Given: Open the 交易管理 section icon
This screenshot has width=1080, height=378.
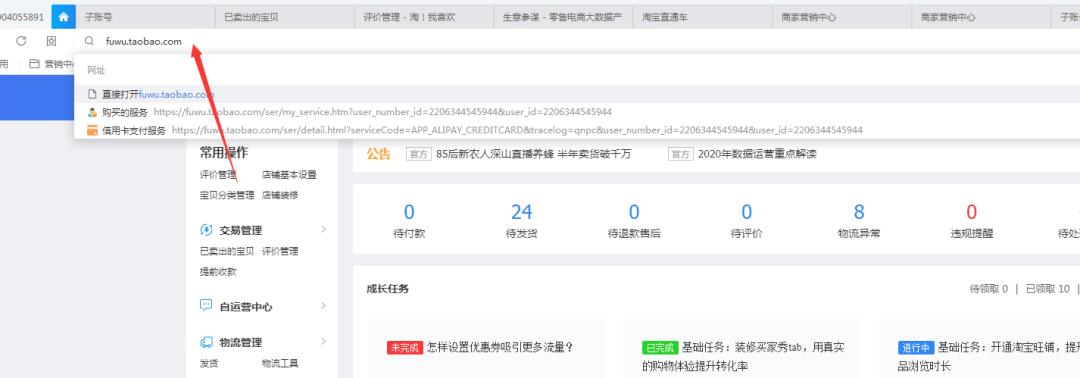Looking at the screenshot, I should click(x=206, y=230).
